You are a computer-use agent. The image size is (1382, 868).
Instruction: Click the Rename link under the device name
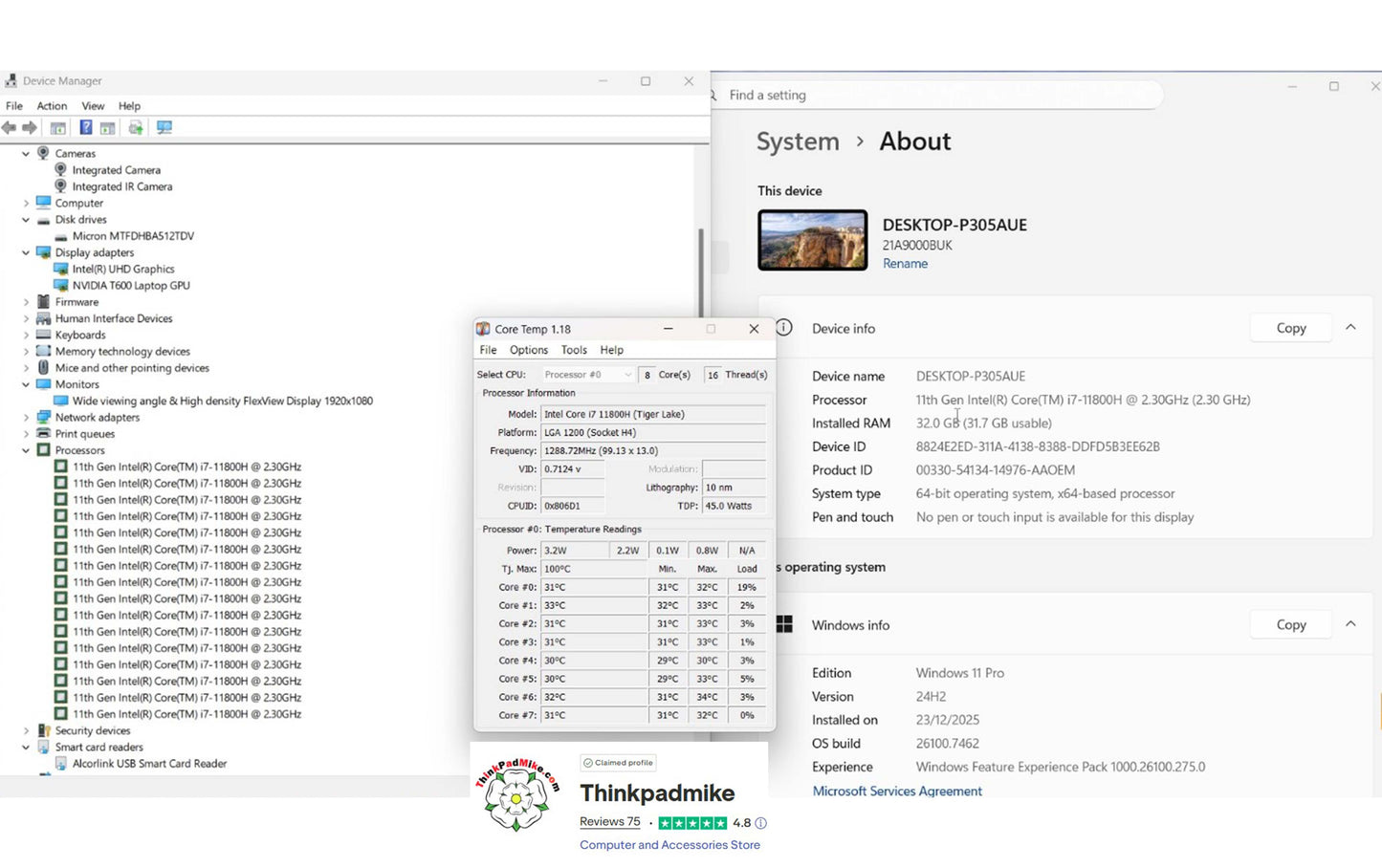click(x=905, y=264)
